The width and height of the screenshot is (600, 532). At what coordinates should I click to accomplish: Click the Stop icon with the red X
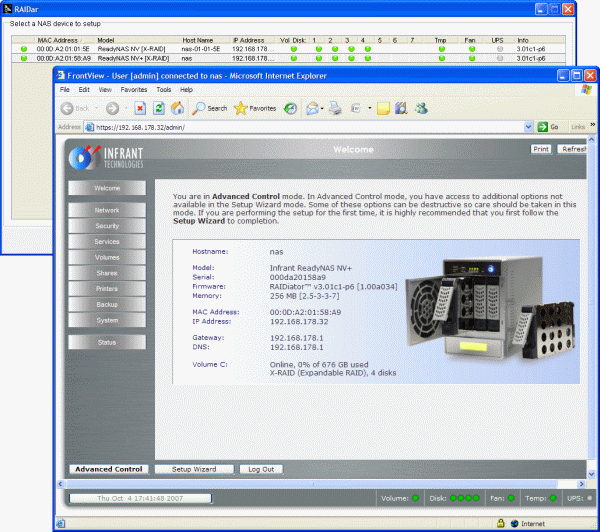(x=140, y=109)
